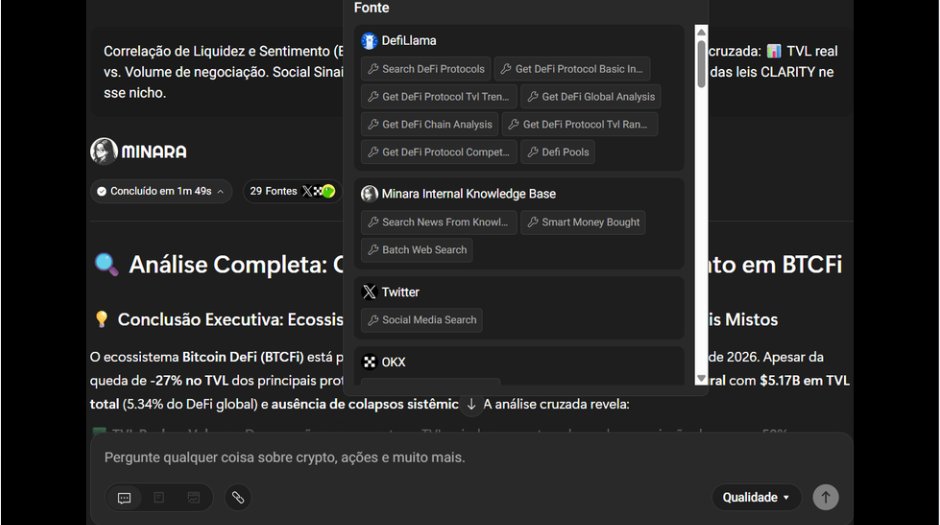
Task: Expand Concluído em 1m 49s details
Action: click(x=161, y=191)
